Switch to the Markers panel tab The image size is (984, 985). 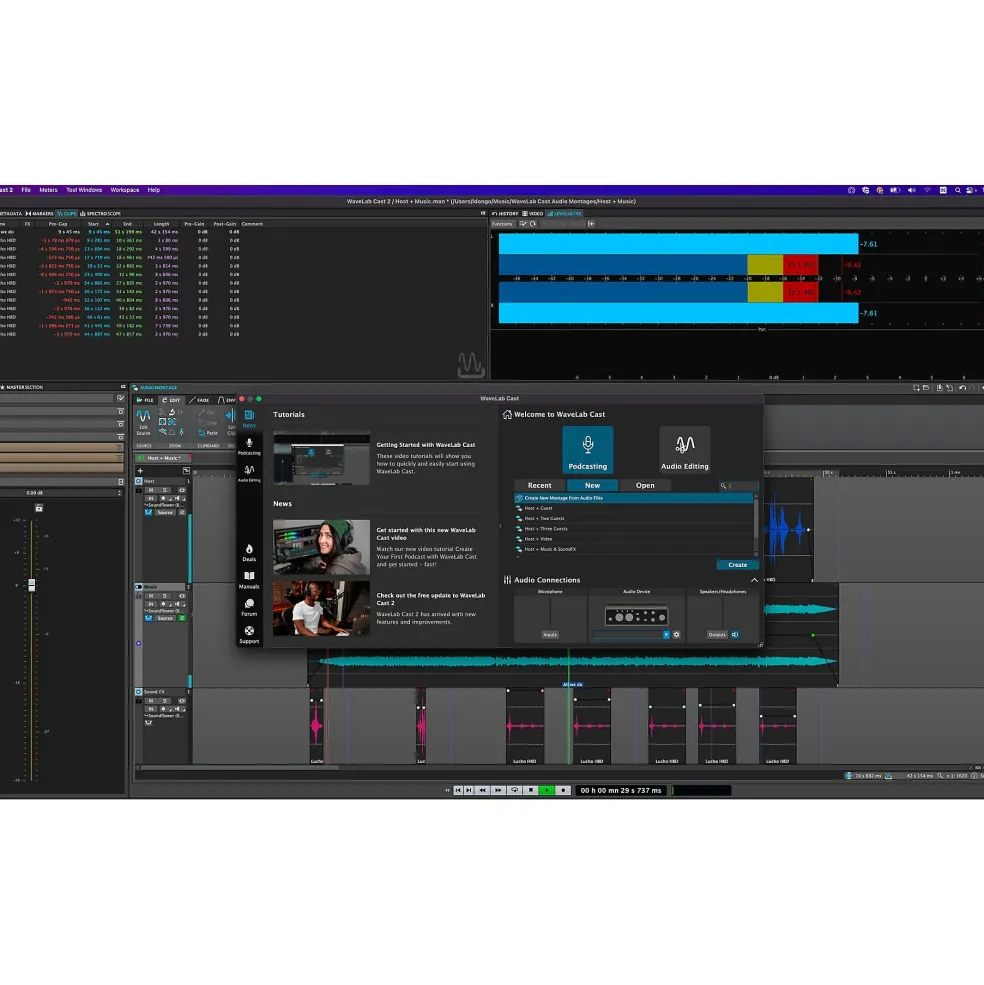(x=40, y=214)
